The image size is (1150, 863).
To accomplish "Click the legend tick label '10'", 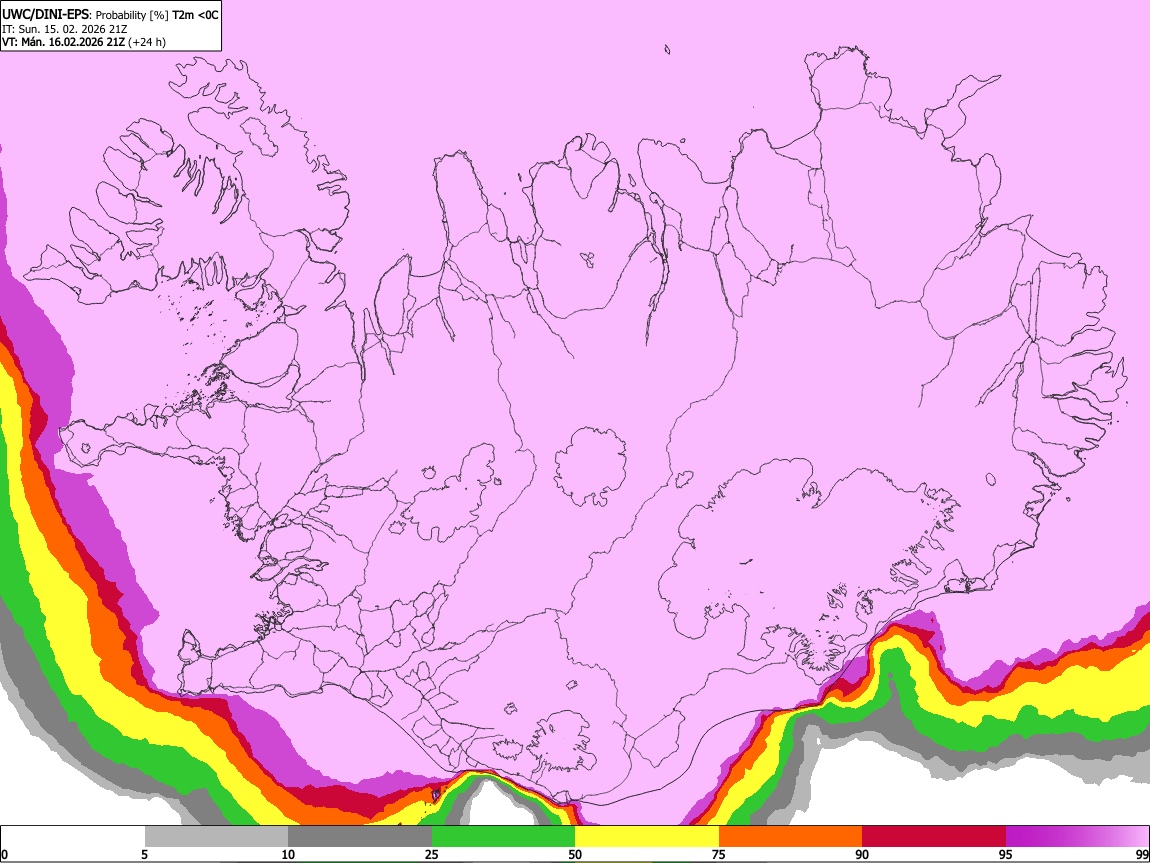I will click(x=288, y=854).
